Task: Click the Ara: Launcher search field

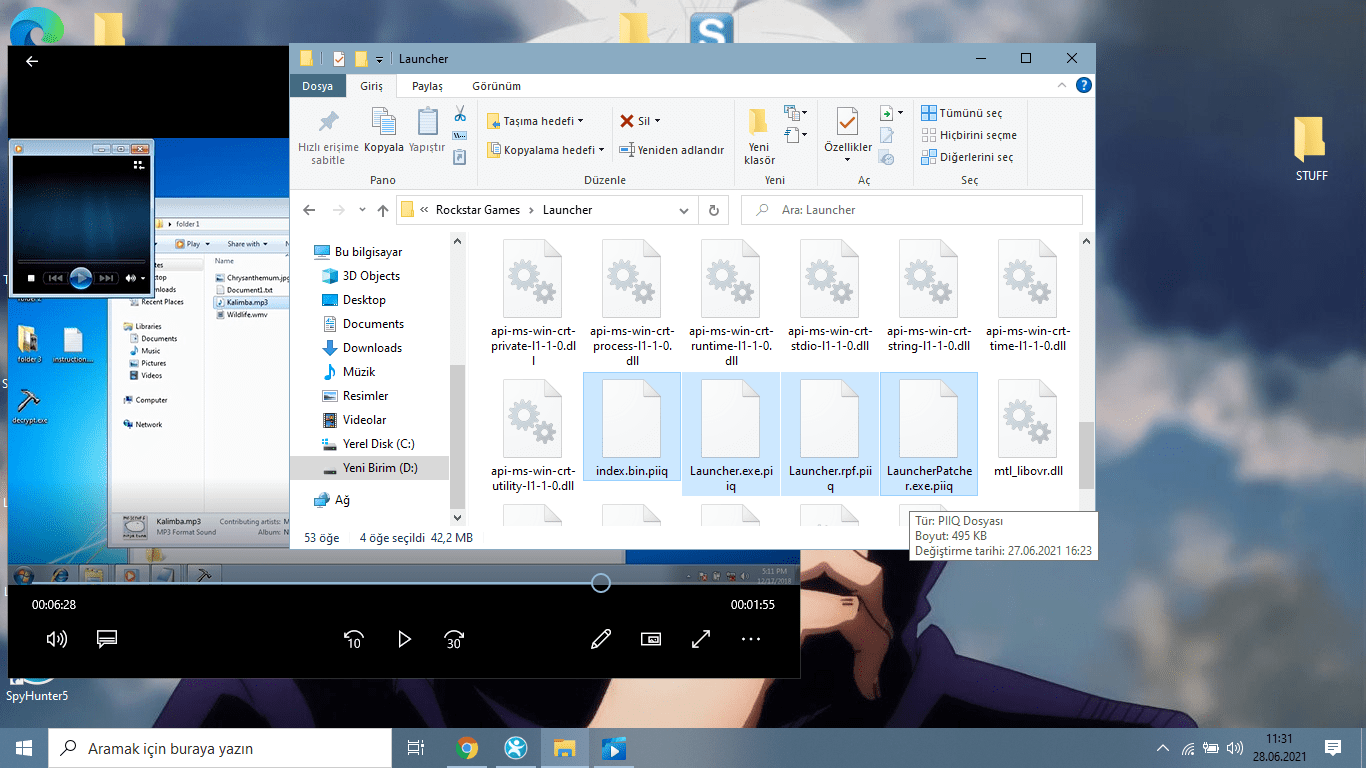Action: tap(911, 210)
